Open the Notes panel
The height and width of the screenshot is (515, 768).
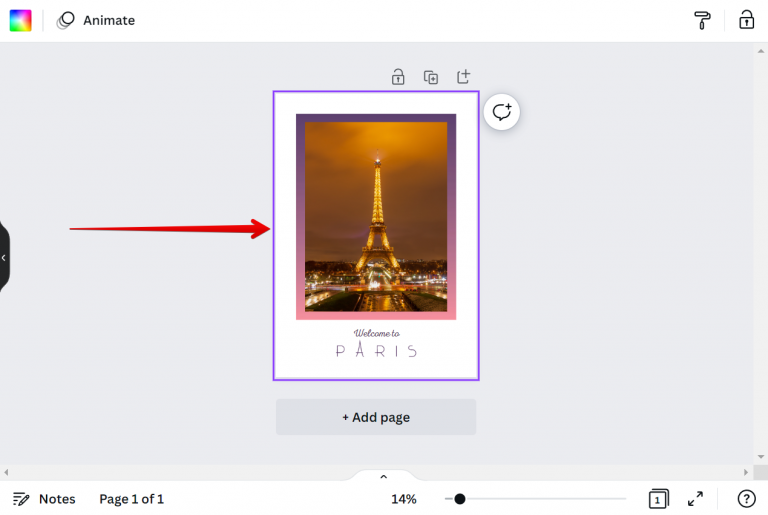point(44,499)
